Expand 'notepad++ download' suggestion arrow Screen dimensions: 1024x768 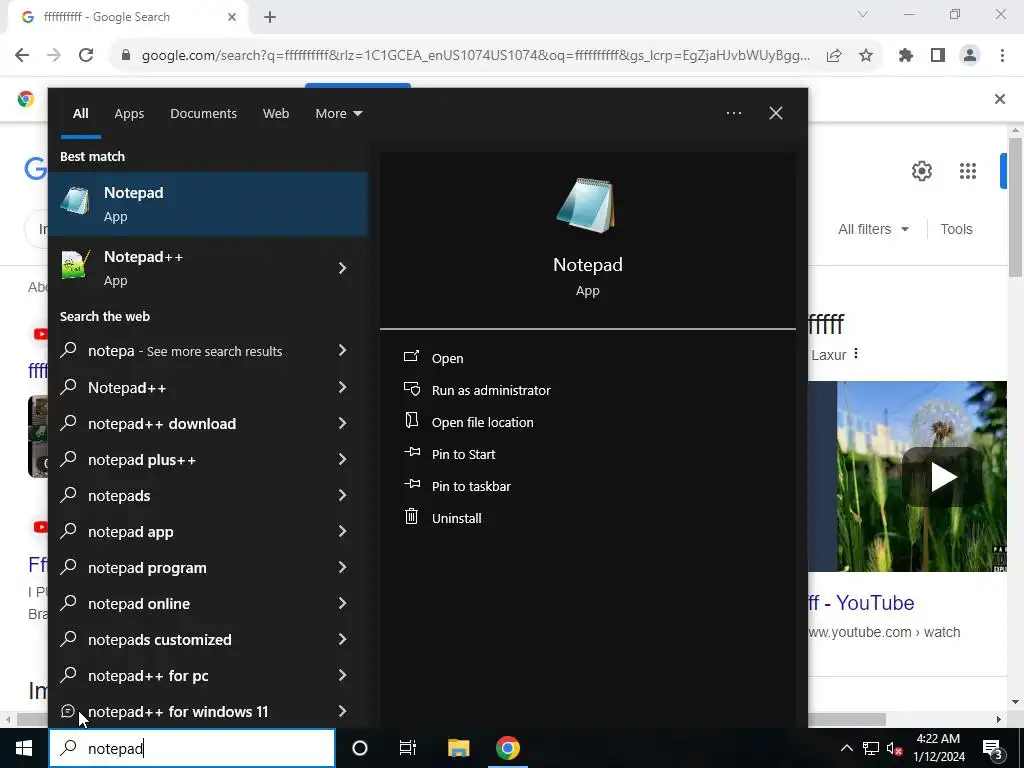pyautogui.click(x=342, y=423)
